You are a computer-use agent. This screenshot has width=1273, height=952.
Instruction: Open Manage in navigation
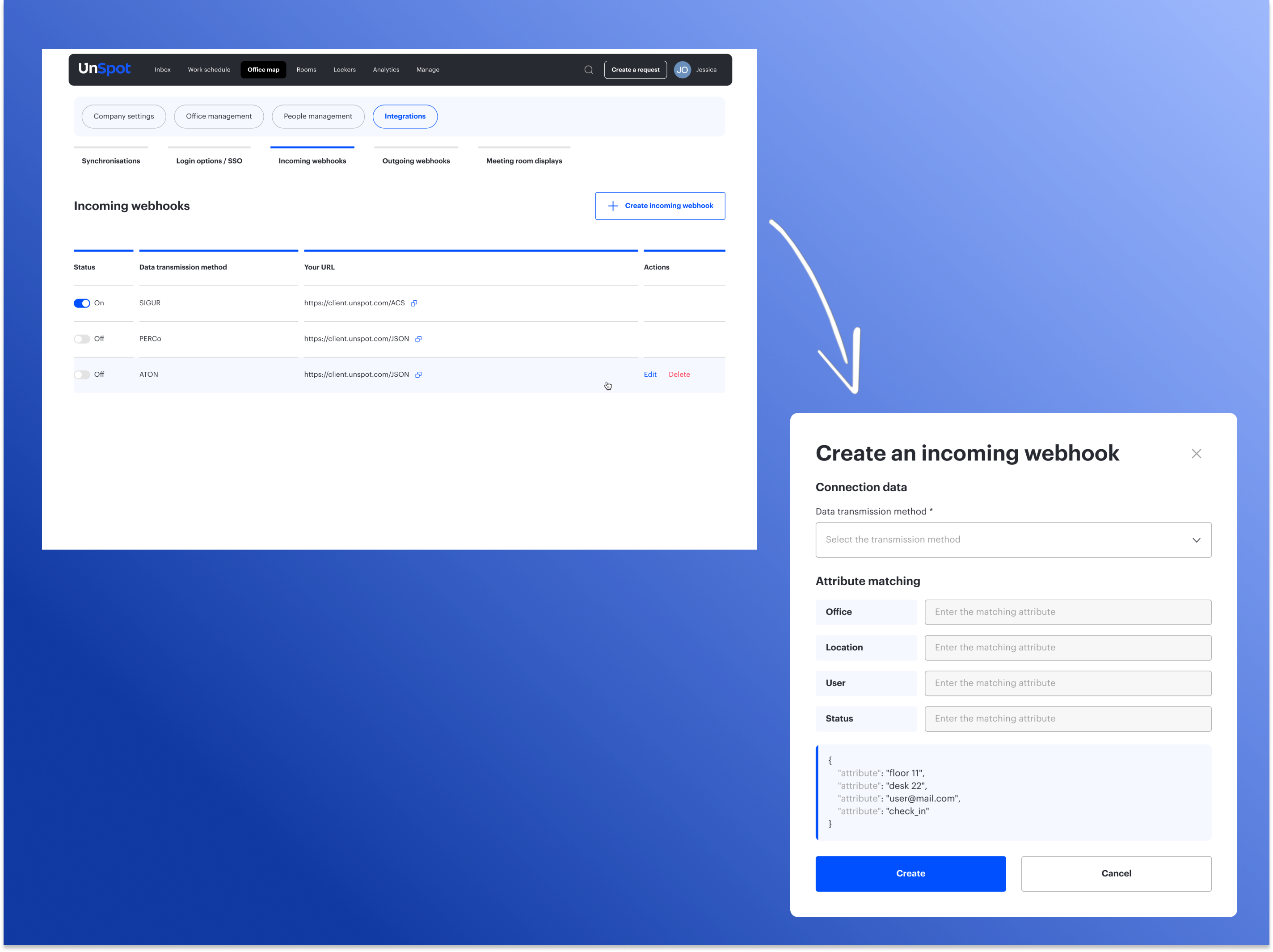pos(428,70)
